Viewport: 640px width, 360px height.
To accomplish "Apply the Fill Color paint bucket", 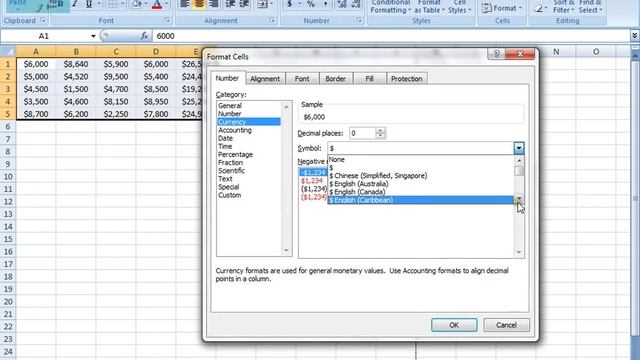I will (136, 4).
